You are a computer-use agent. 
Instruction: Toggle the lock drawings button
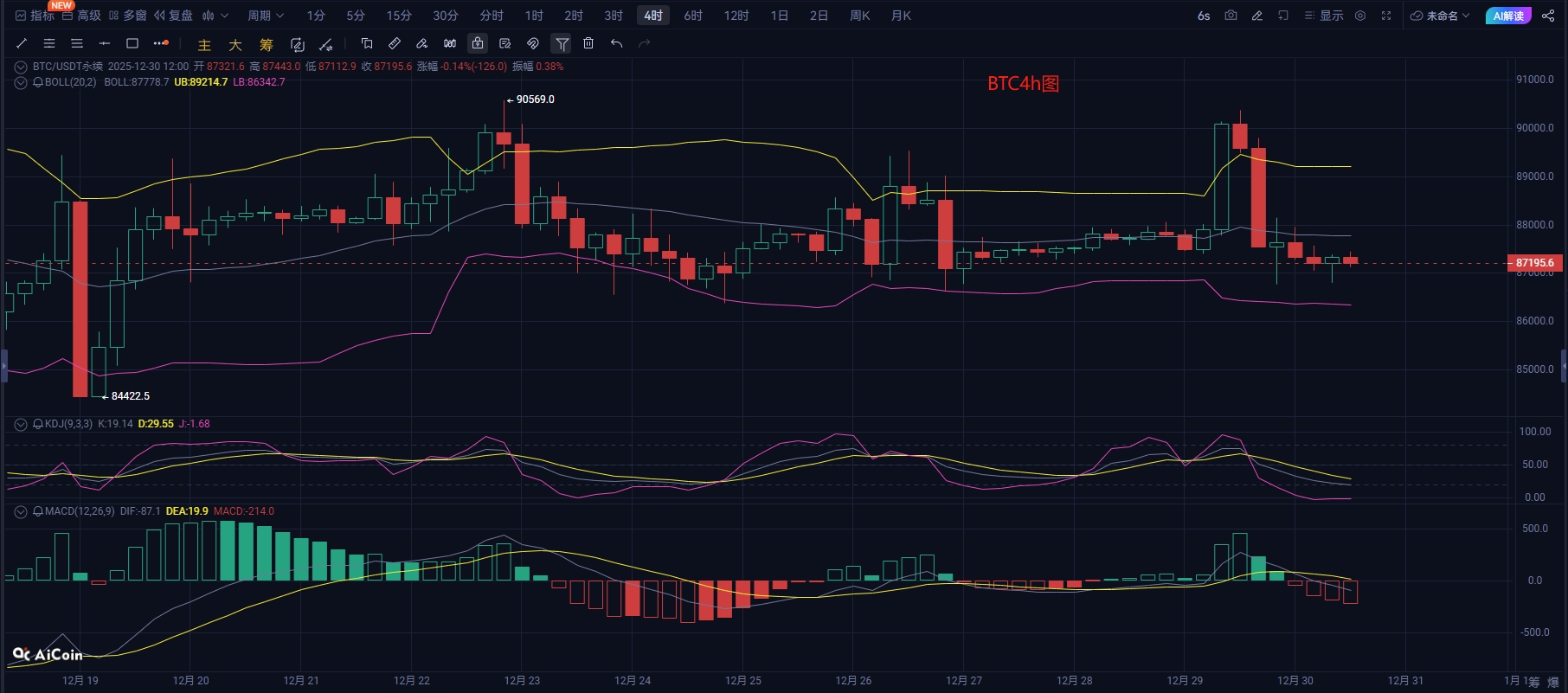pyautogui.click(x=478, y=43)
